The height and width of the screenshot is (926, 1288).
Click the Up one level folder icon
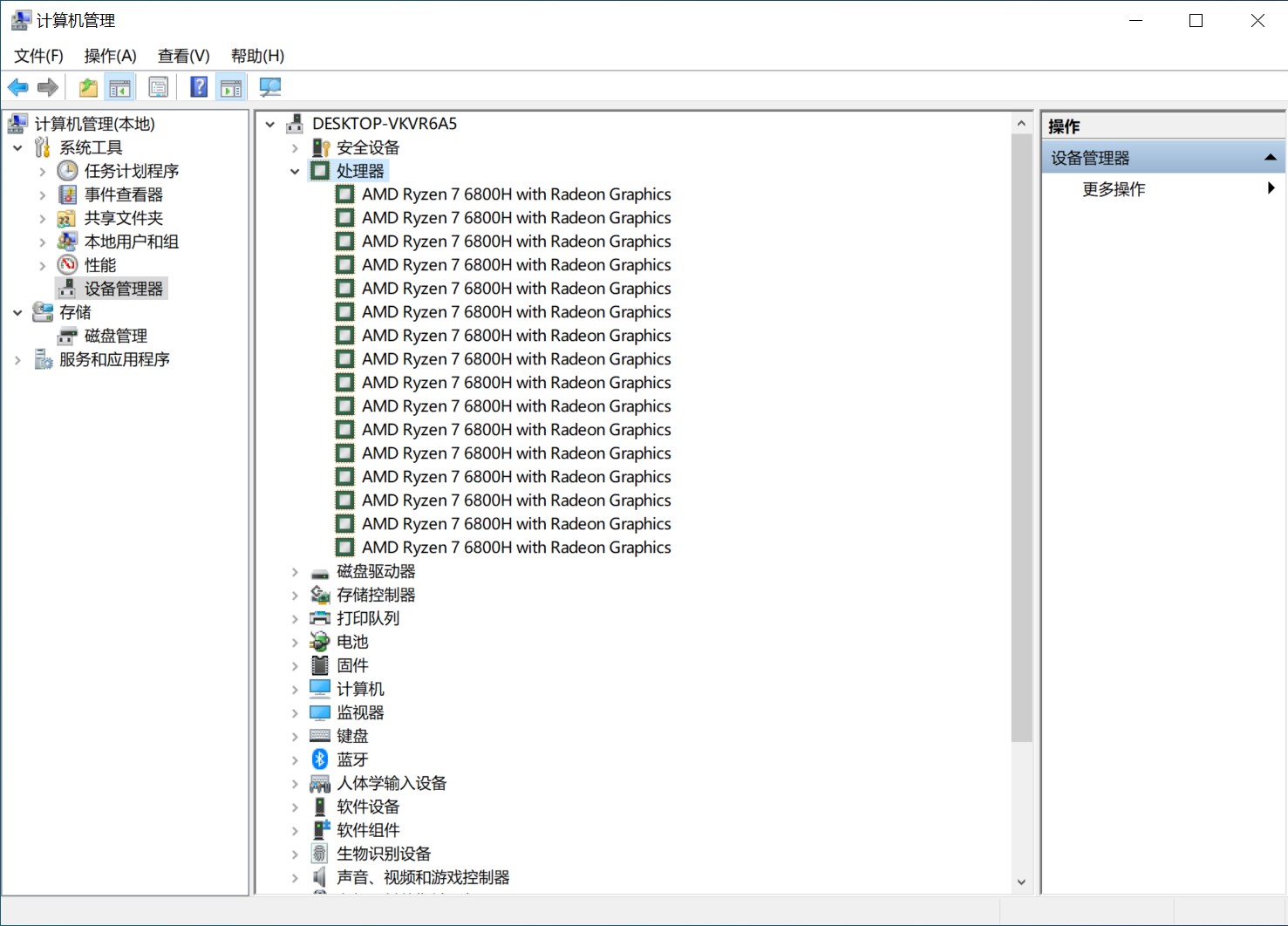coord(88,87)
